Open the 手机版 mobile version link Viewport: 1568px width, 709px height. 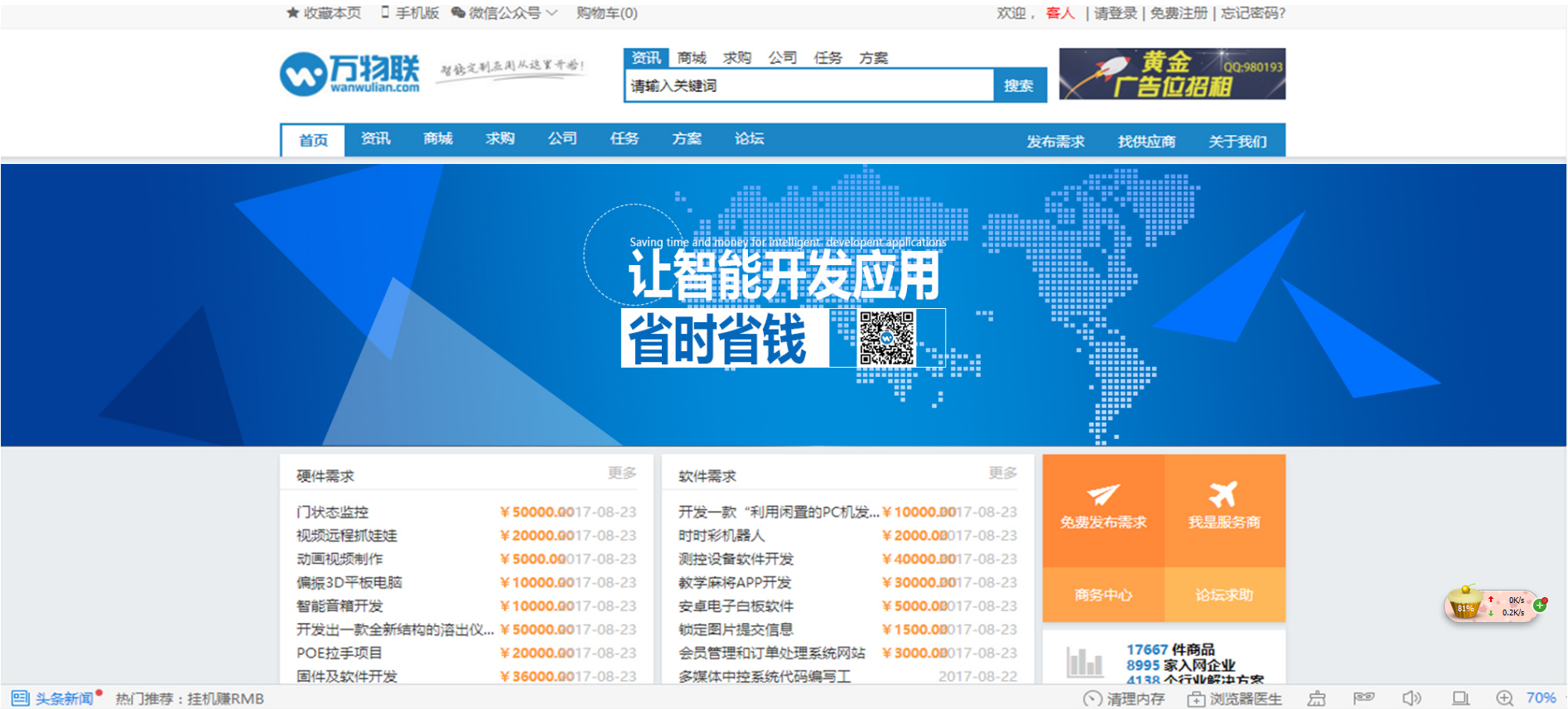pyautogui.click(x=409, y=12)
